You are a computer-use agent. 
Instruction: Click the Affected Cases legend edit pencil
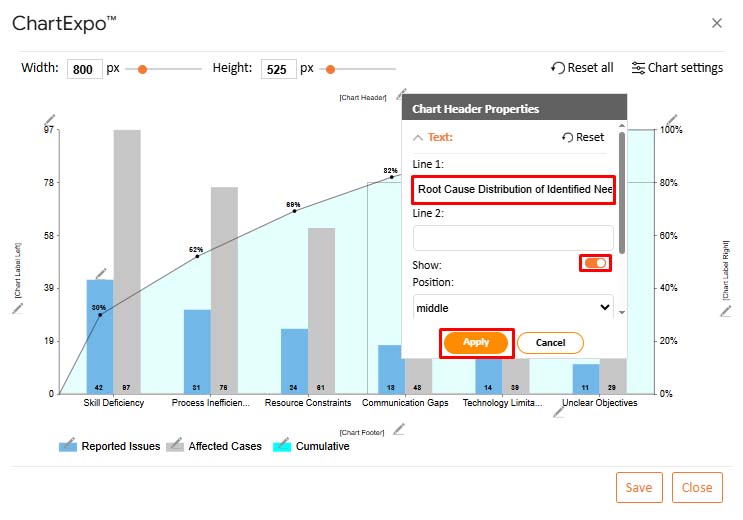tap(175, 443)
